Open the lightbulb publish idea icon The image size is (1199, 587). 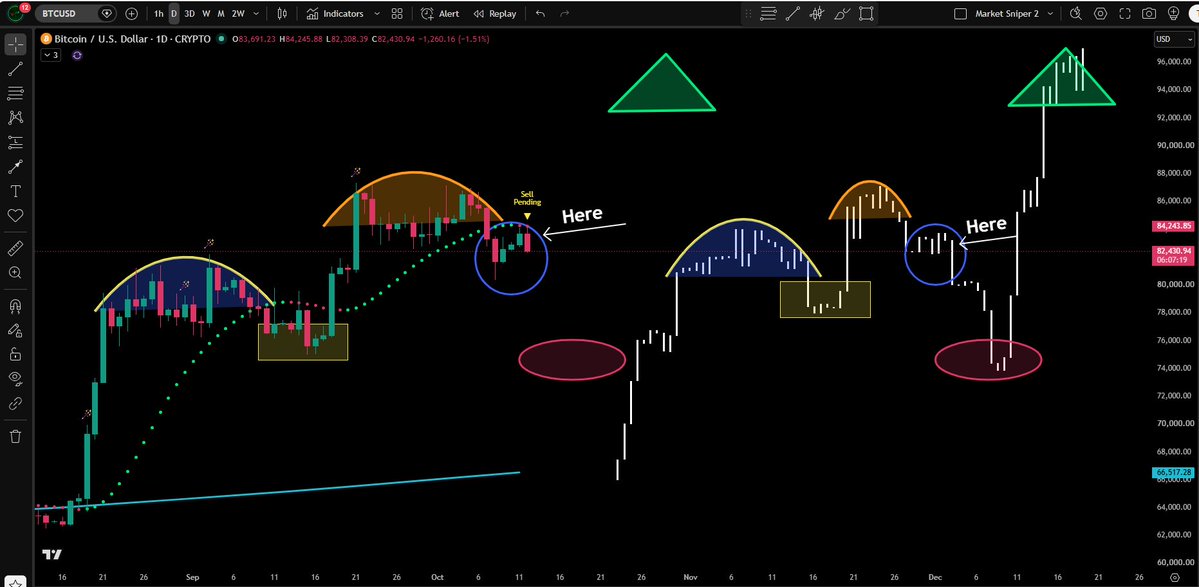tap(1174, 14)
